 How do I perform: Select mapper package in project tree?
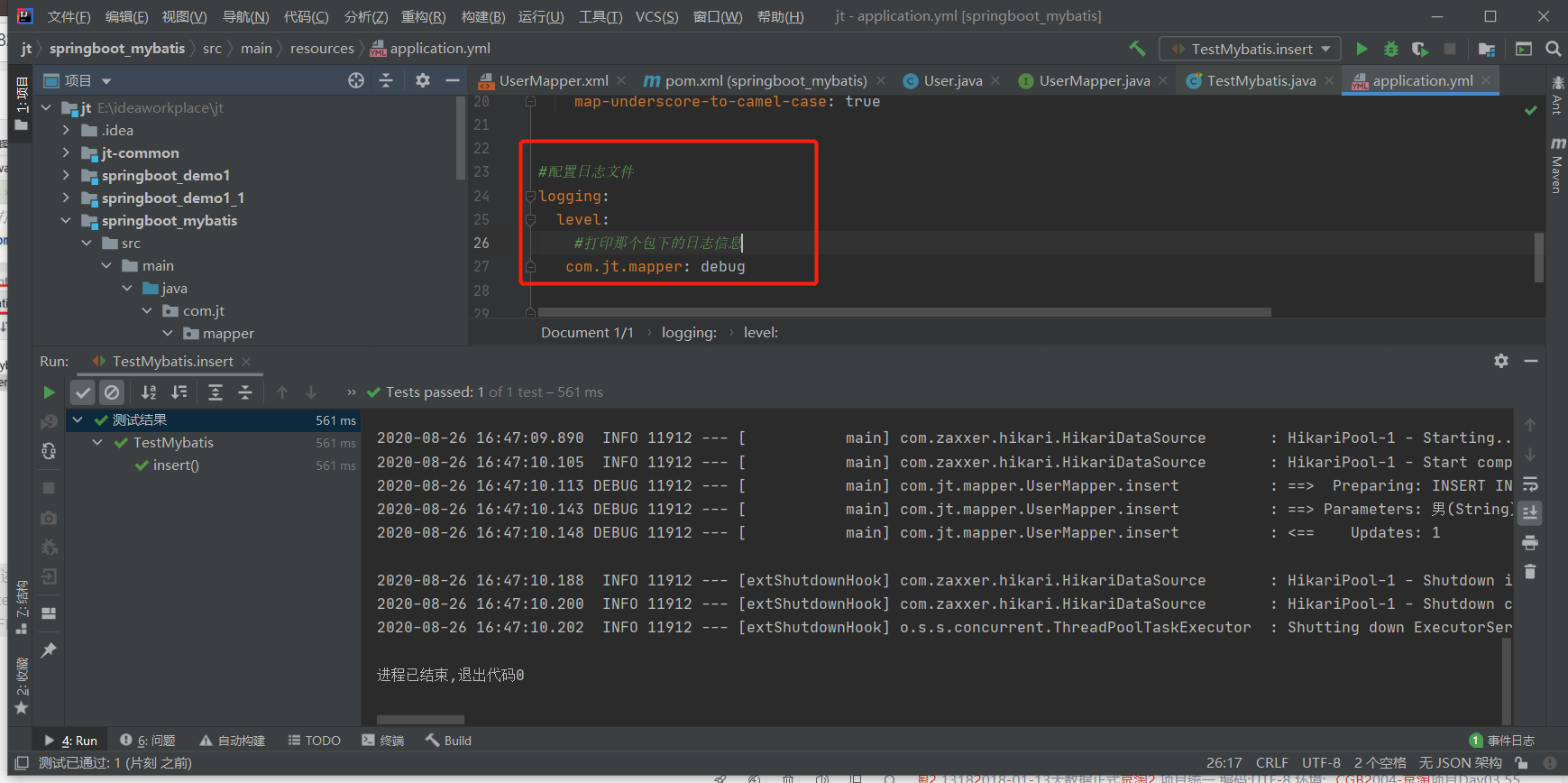[227, 334]
